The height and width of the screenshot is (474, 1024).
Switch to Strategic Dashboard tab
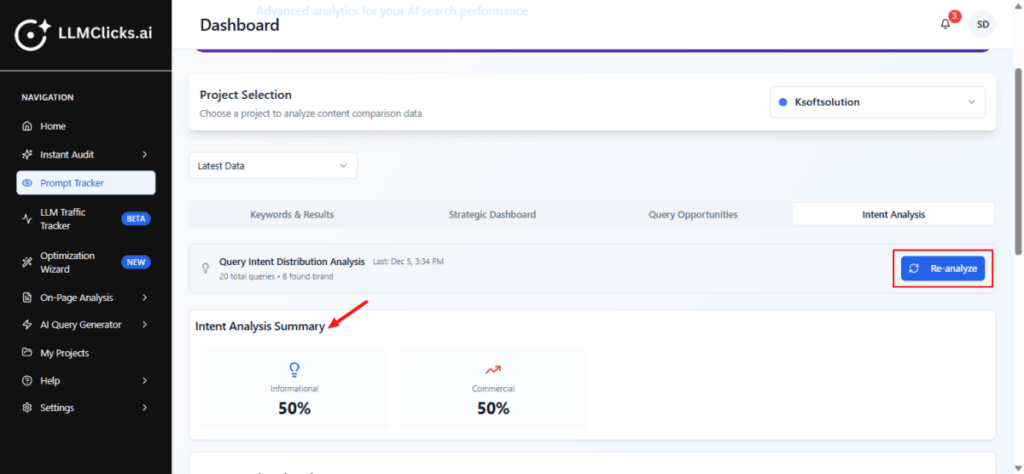[492, 214]
